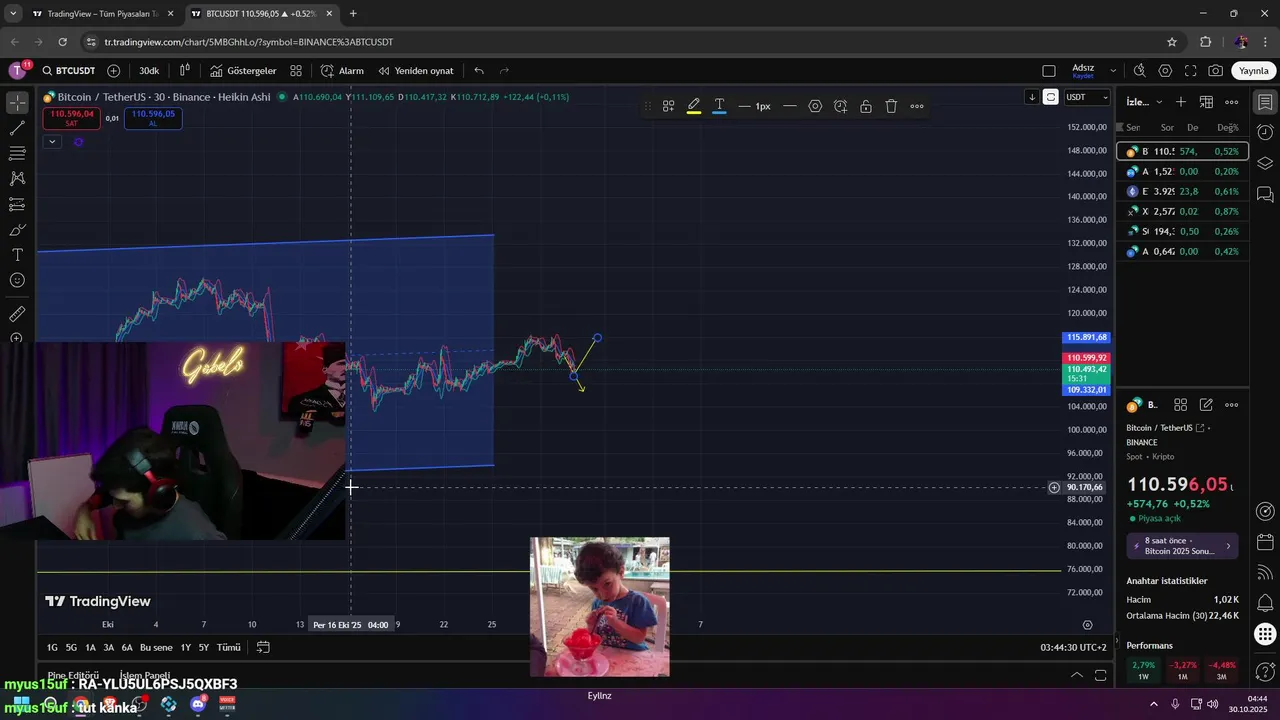The width and height of the screenshot is (1280, 720).
Task: Select the trend line drawing tool
Action: pos(17,128)
